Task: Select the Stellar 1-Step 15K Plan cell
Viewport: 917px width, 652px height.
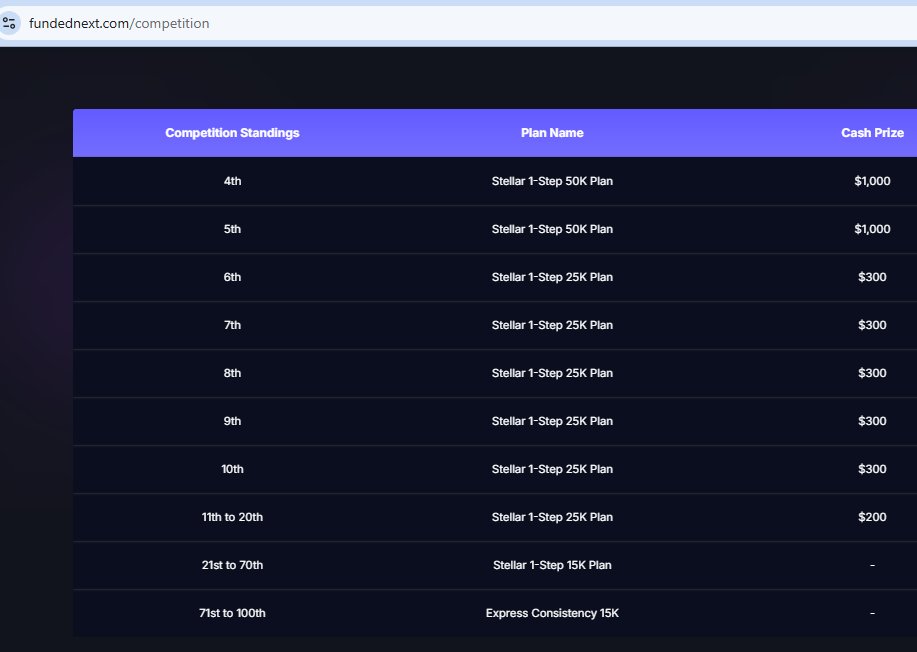Action: tap(552, 564)
